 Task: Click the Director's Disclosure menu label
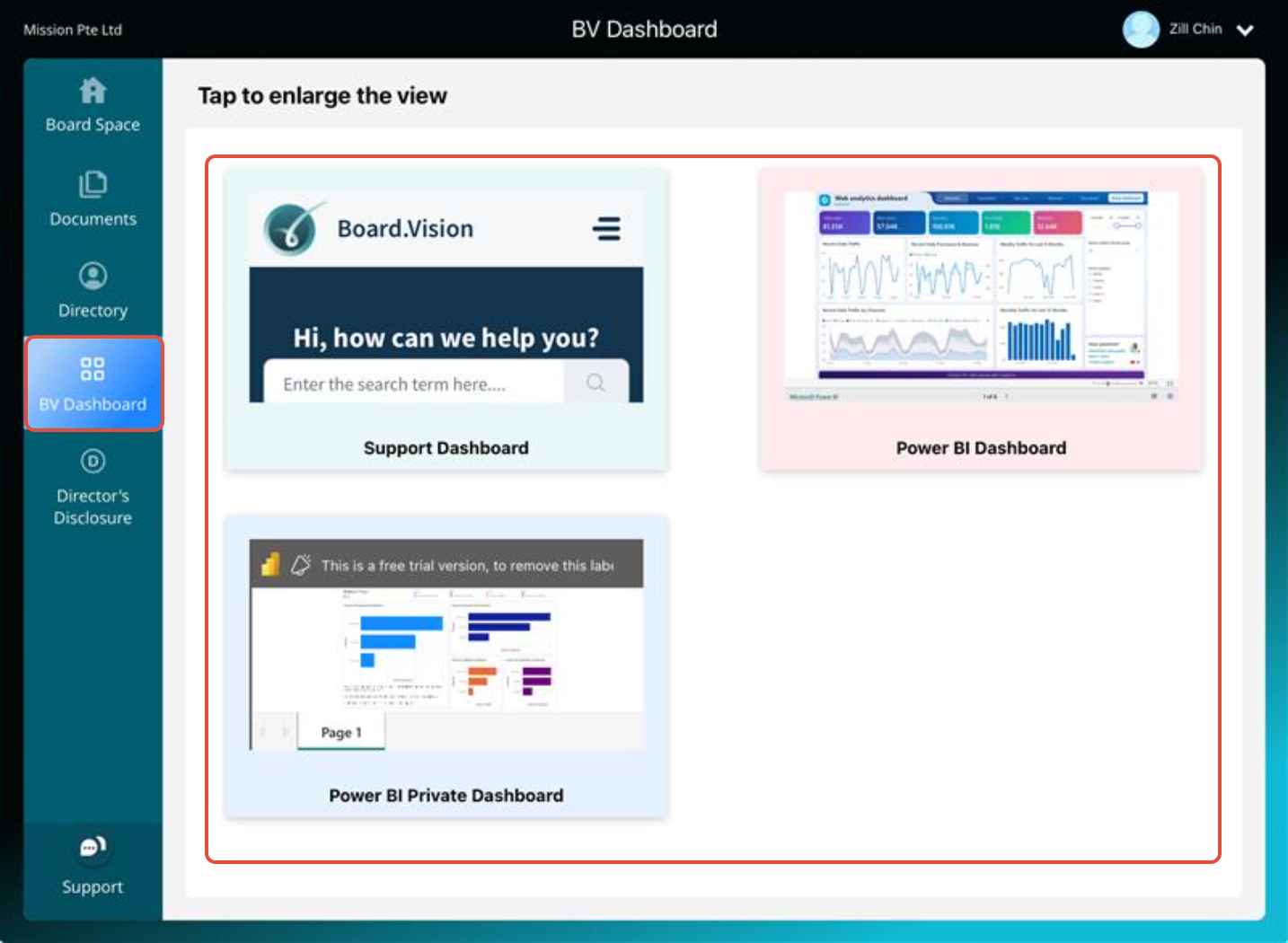[93, 507]
